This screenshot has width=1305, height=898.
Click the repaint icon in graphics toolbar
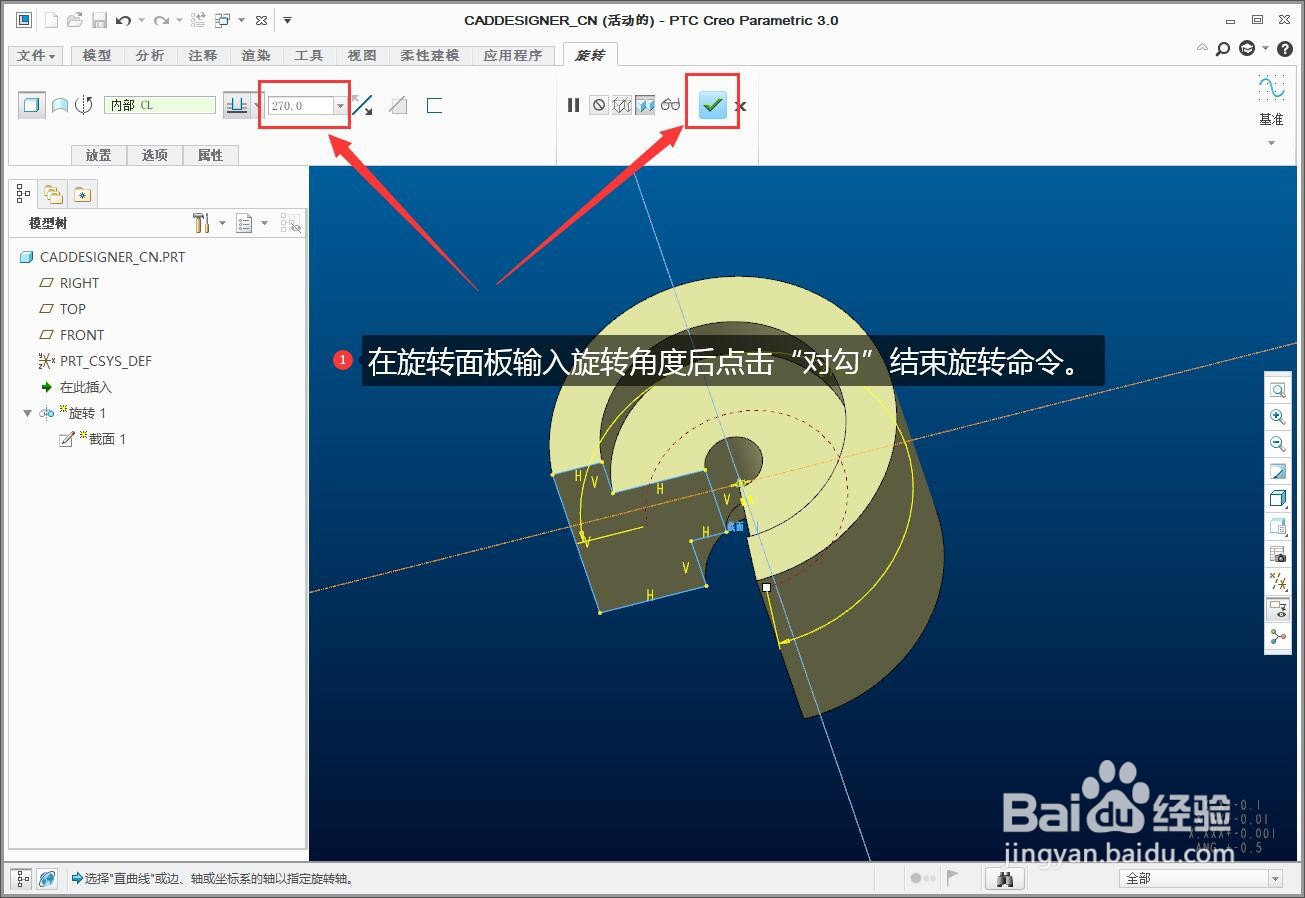[1277, 471]
